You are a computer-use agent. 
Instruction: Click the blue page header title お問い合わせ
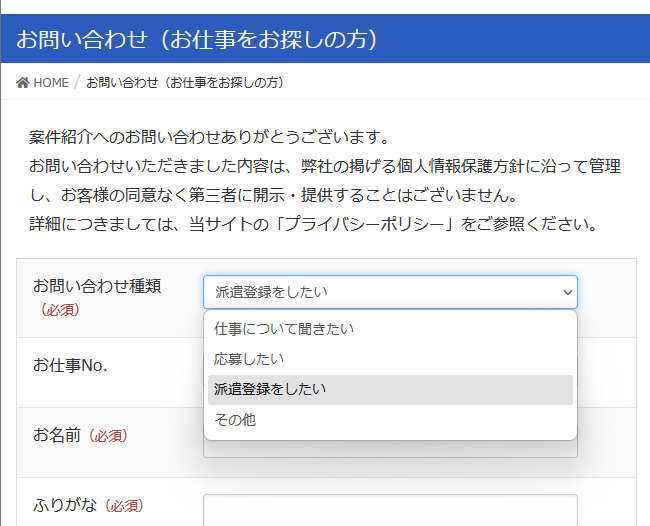click(x=196, y=39)
